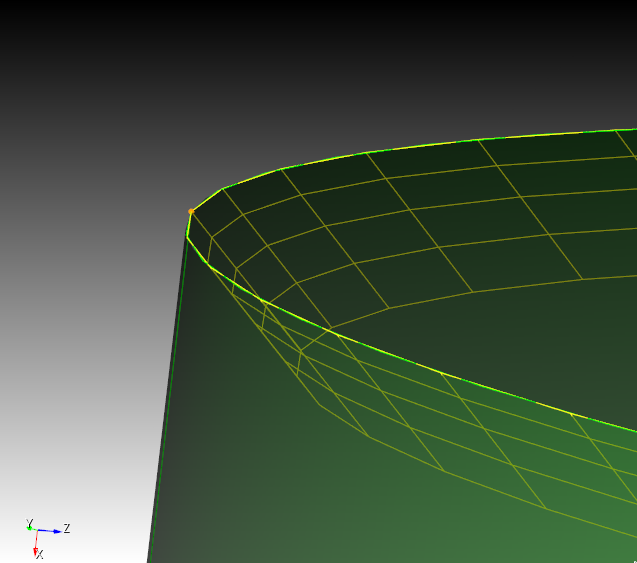Select the dark left silhouette edge of the body
This screenshot has height=563, width=637.
point(168,400)
